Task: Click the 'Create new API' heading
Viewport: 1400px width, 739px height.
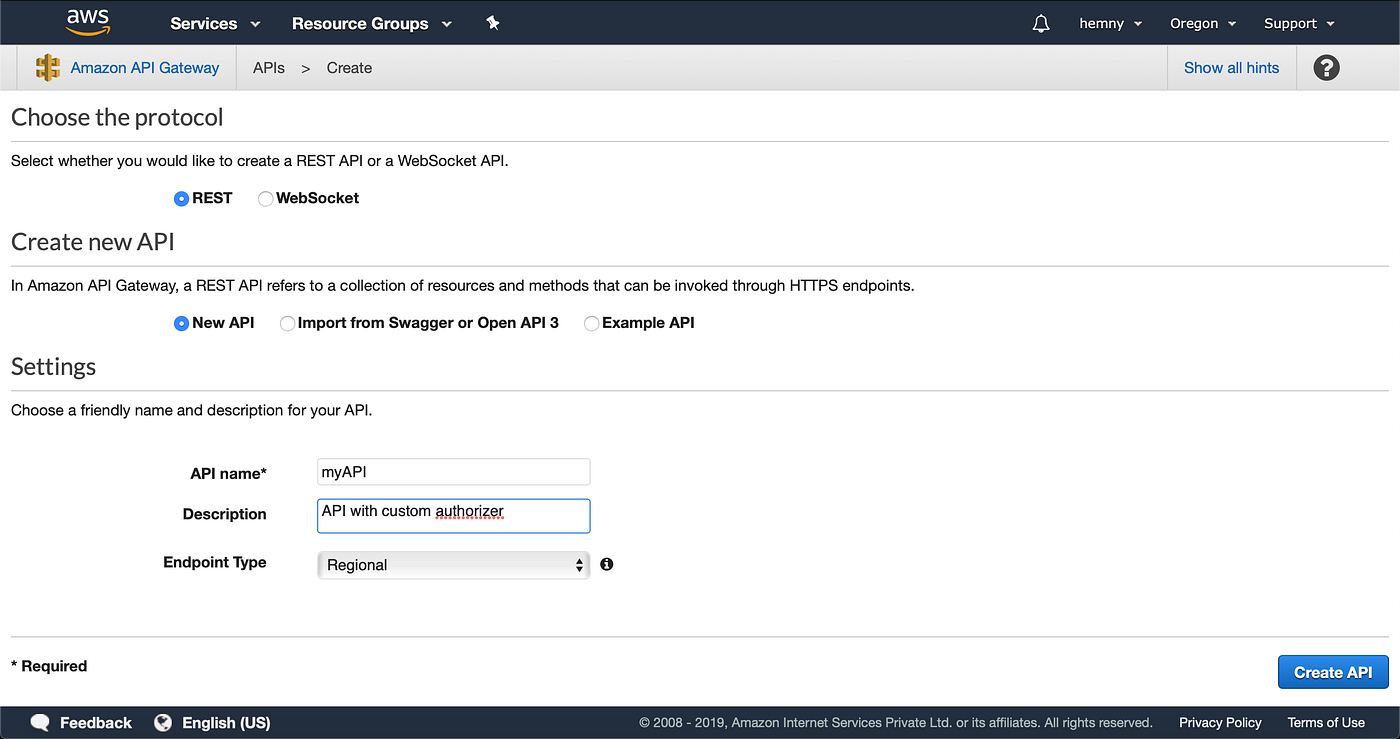Action: [x=93, y=242]
